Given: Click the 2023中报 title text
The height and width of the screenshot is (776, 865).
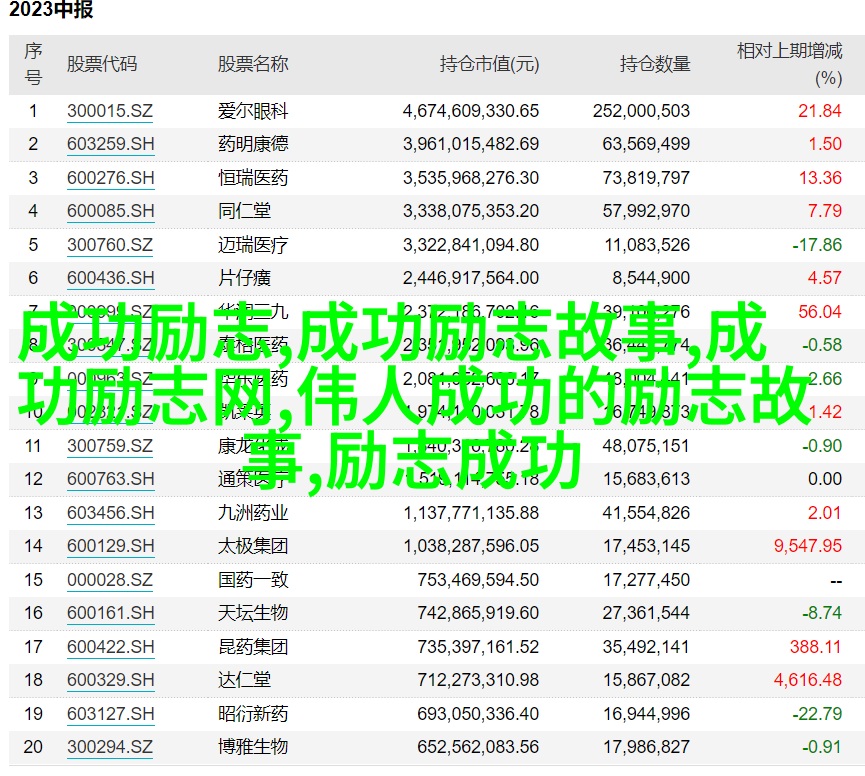Looking at the screenshot, I should click(51, 10).
